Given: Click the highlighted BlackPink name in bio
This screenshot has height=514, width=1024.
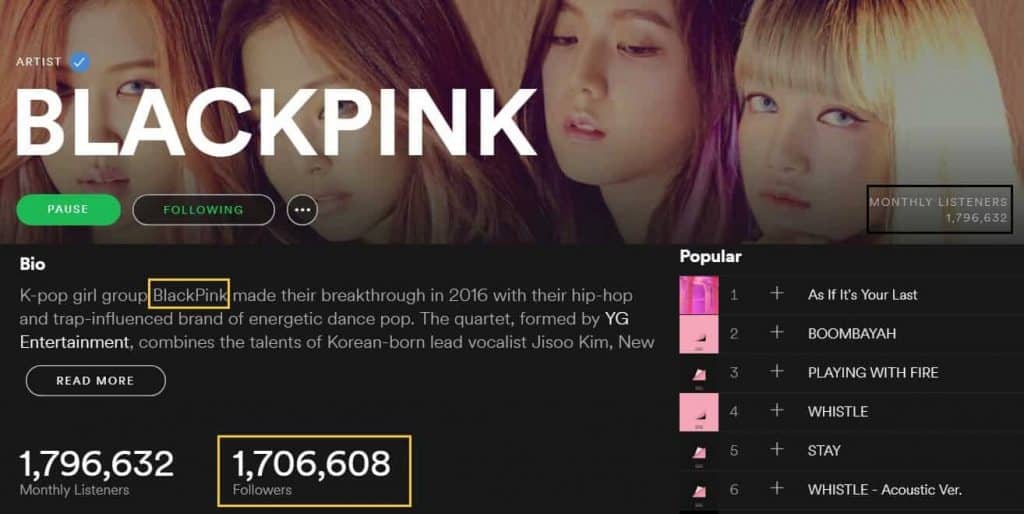Looking at the screenshot, I should (x=189, y=295).
